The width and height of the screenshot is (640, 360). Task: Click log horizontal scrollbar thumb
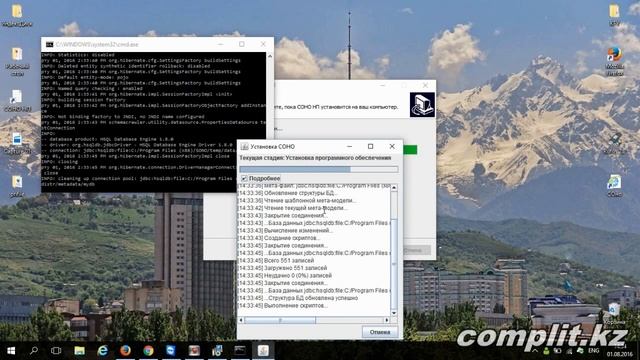tap(280, 320)
